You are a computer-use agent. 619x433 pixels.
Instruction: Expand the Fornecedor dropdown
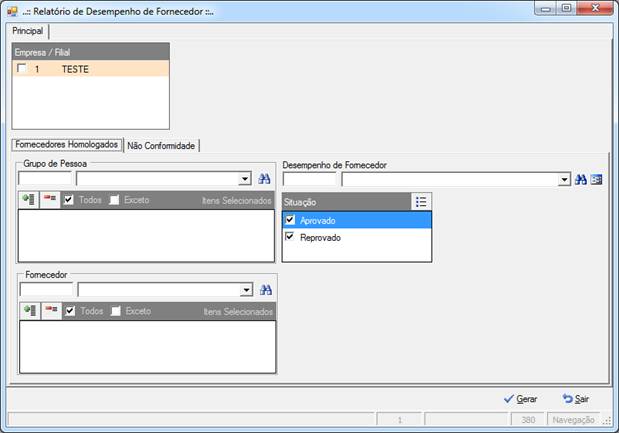pyautogui.click(x=246, y=290)
